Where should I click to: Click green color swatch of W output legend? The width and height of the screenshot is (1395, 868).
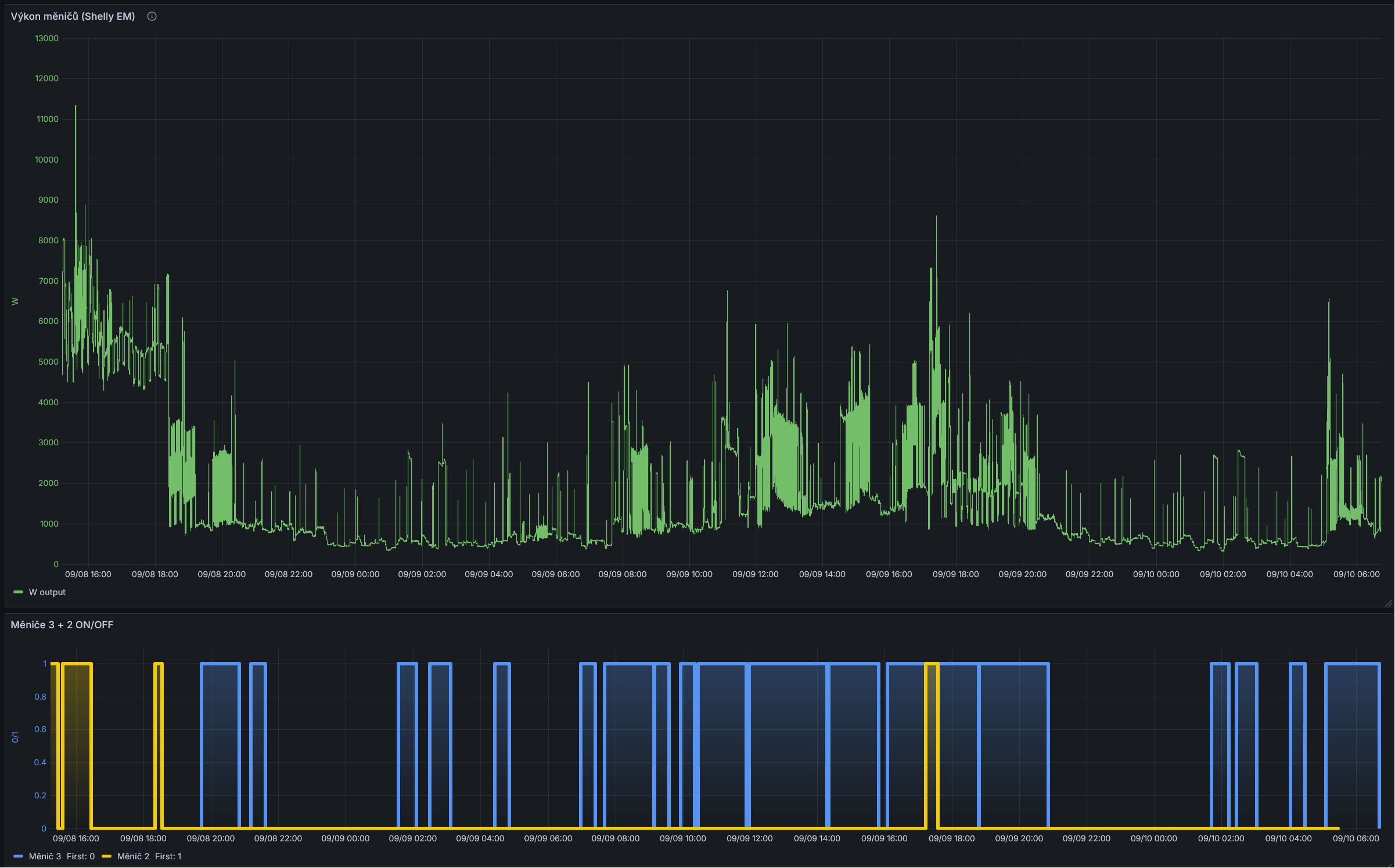pos(18,592)
